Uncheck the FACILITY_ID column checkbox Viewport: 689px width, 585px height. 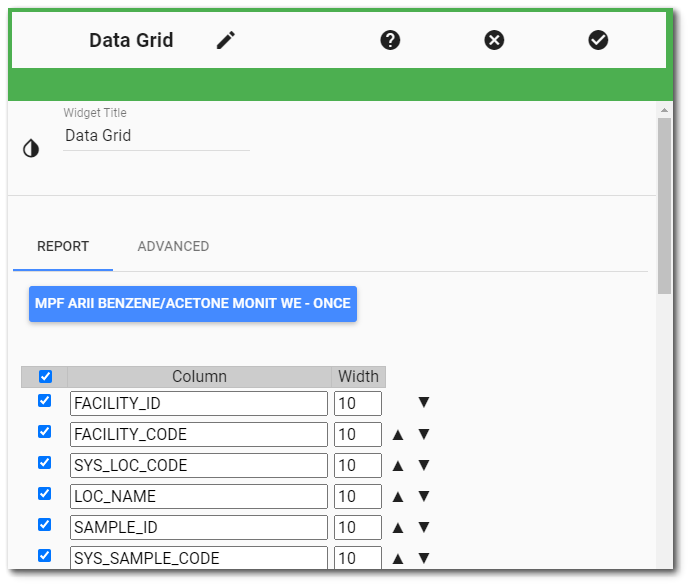[x=44, y=400]
